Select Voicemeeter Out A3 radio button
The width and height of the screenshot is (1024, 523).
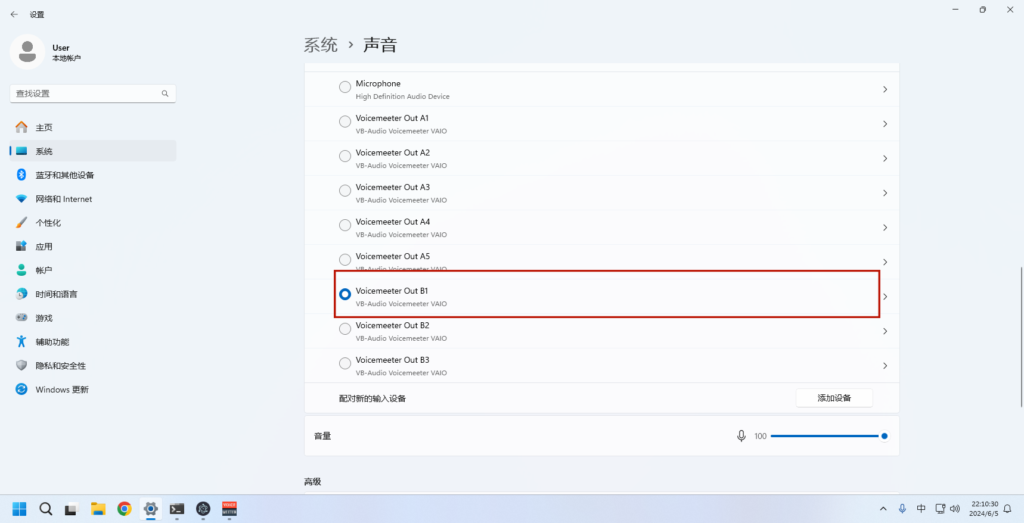coord(345,191)
